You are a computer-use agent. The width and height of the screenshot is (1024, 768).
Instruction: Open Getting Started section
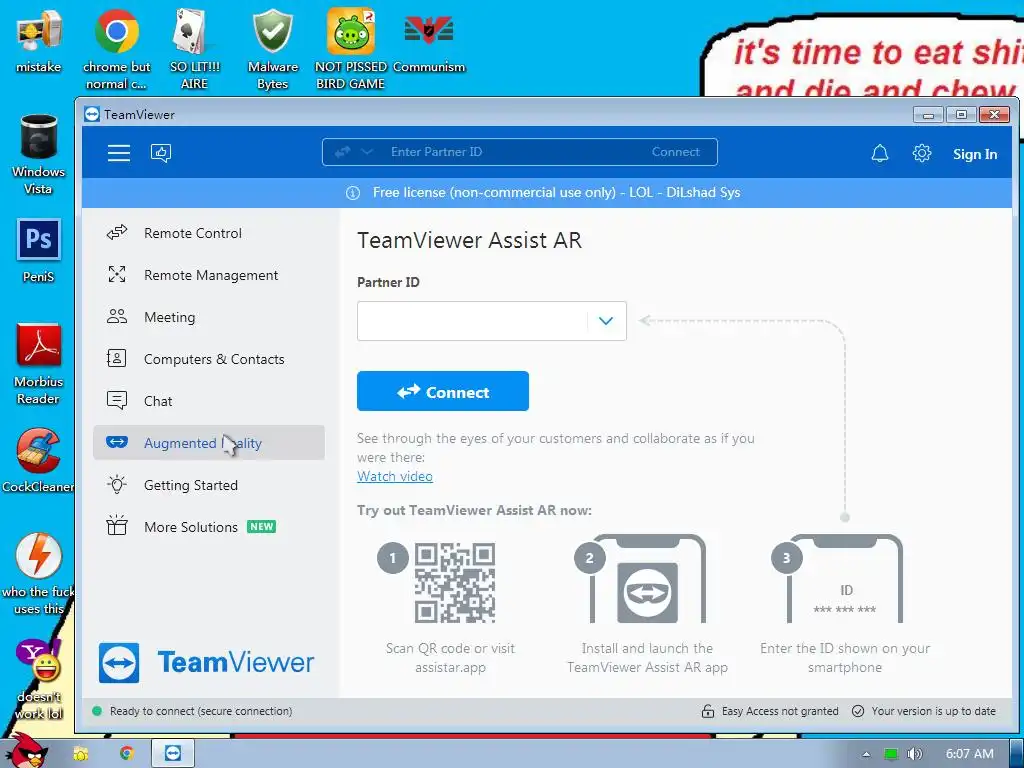coord(208,485)
